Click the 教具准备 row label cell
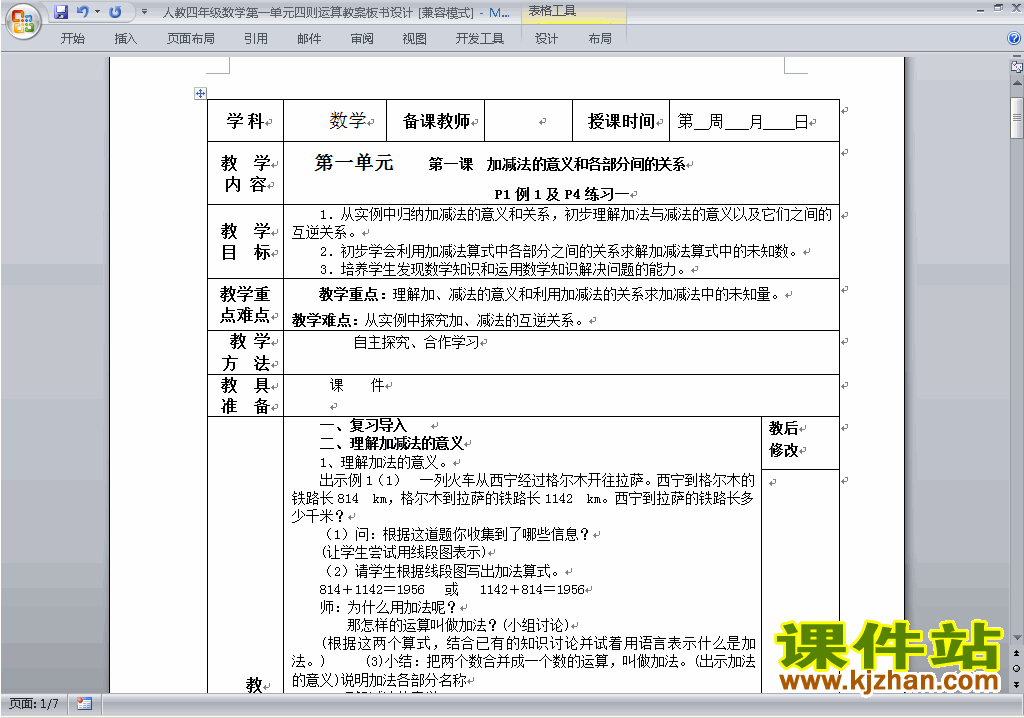 246,395
